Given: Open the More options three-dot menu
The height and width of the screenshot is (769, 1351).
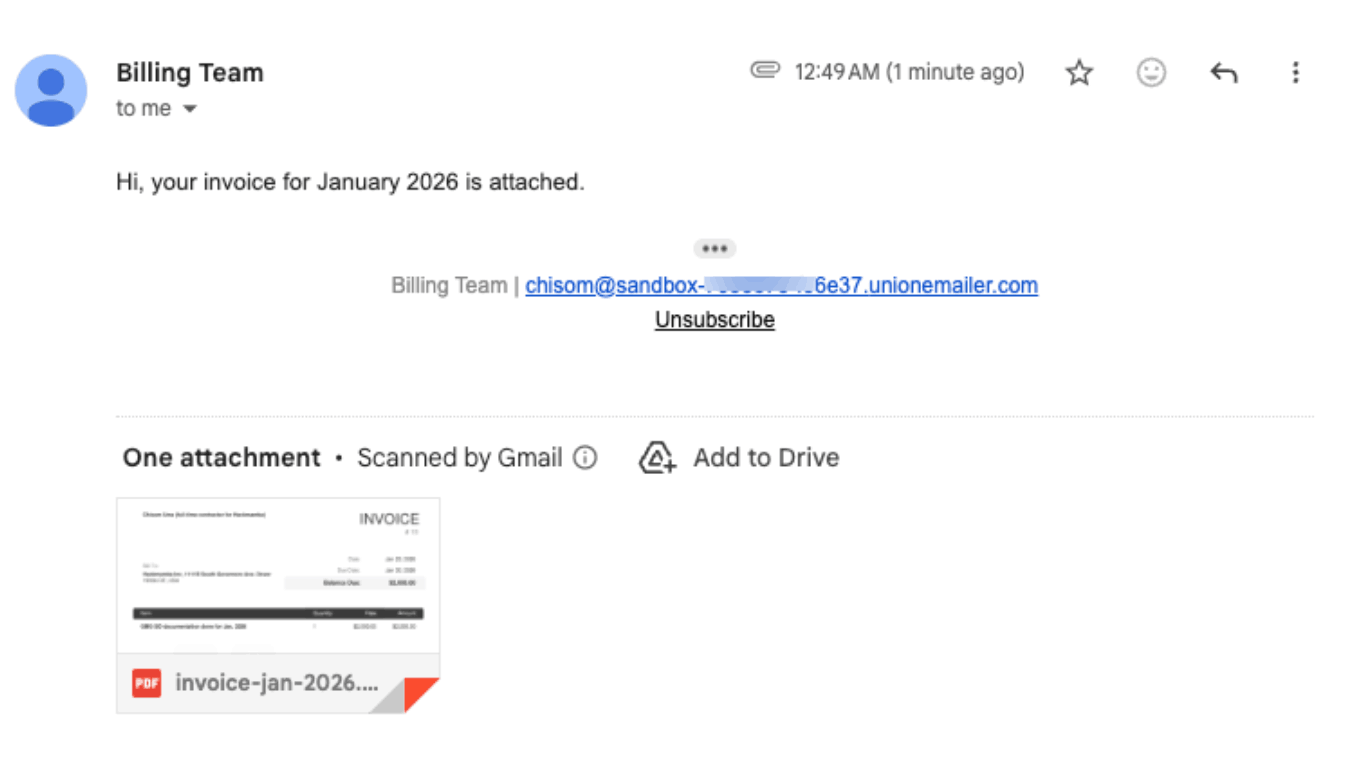Looking at the screenshot, I should (1295, 72).
